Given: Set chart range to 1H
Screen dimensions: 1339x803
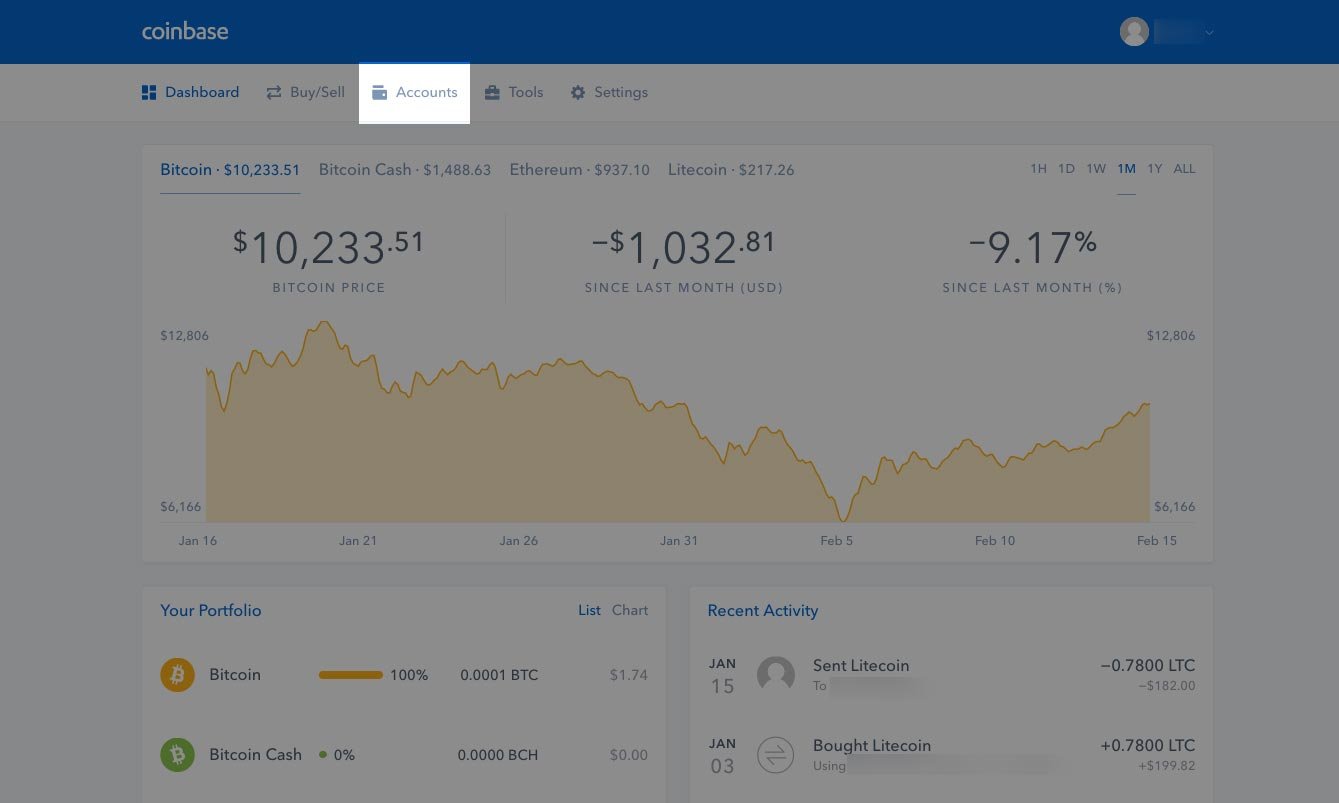Looking at the screenshot, I should click(x=1038, y=169).
